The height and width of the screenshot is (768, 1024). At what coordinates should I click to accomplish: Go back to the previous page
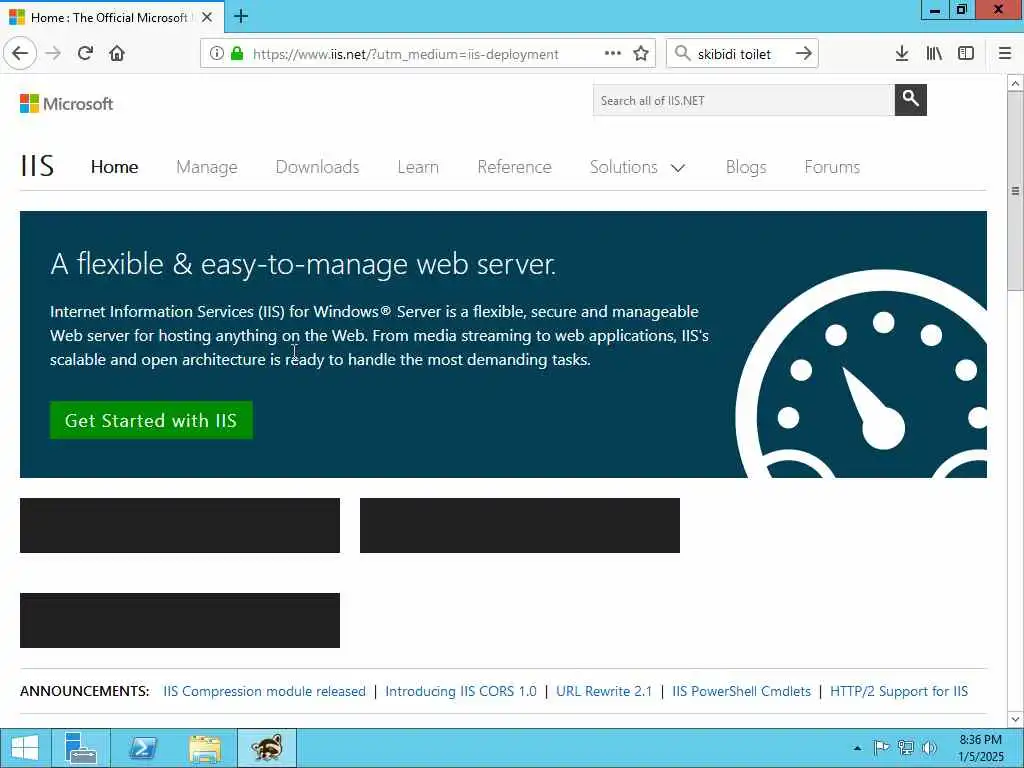[20, 54]
